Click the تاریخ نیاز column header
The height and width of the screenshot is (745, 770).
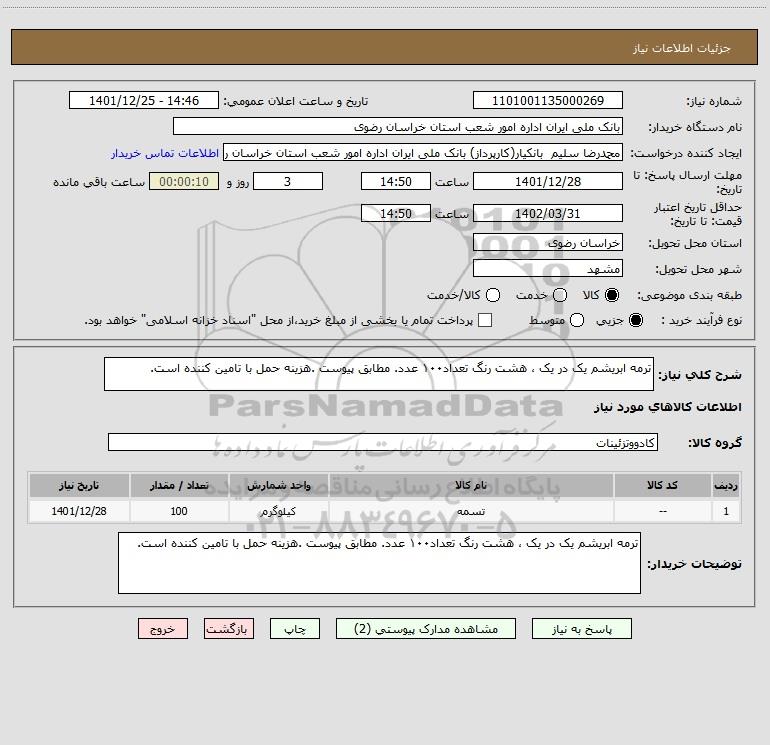coord(79,485)
